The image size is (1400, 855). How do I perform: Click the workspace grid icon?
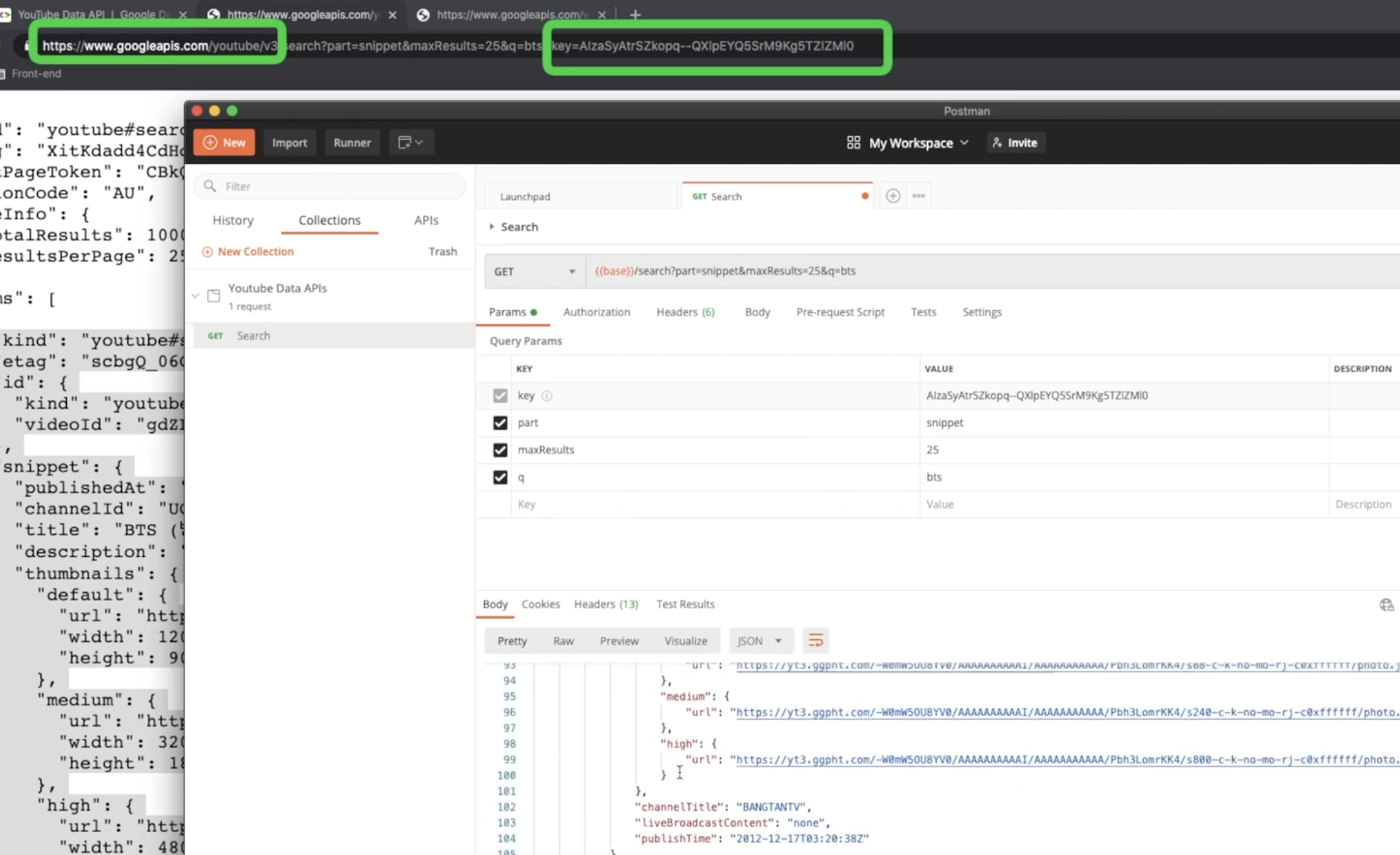[x=853, y=142]
